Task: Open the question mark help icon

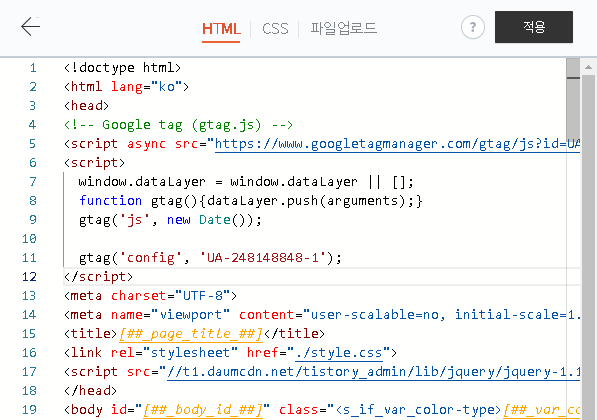Action: (472, 27)
